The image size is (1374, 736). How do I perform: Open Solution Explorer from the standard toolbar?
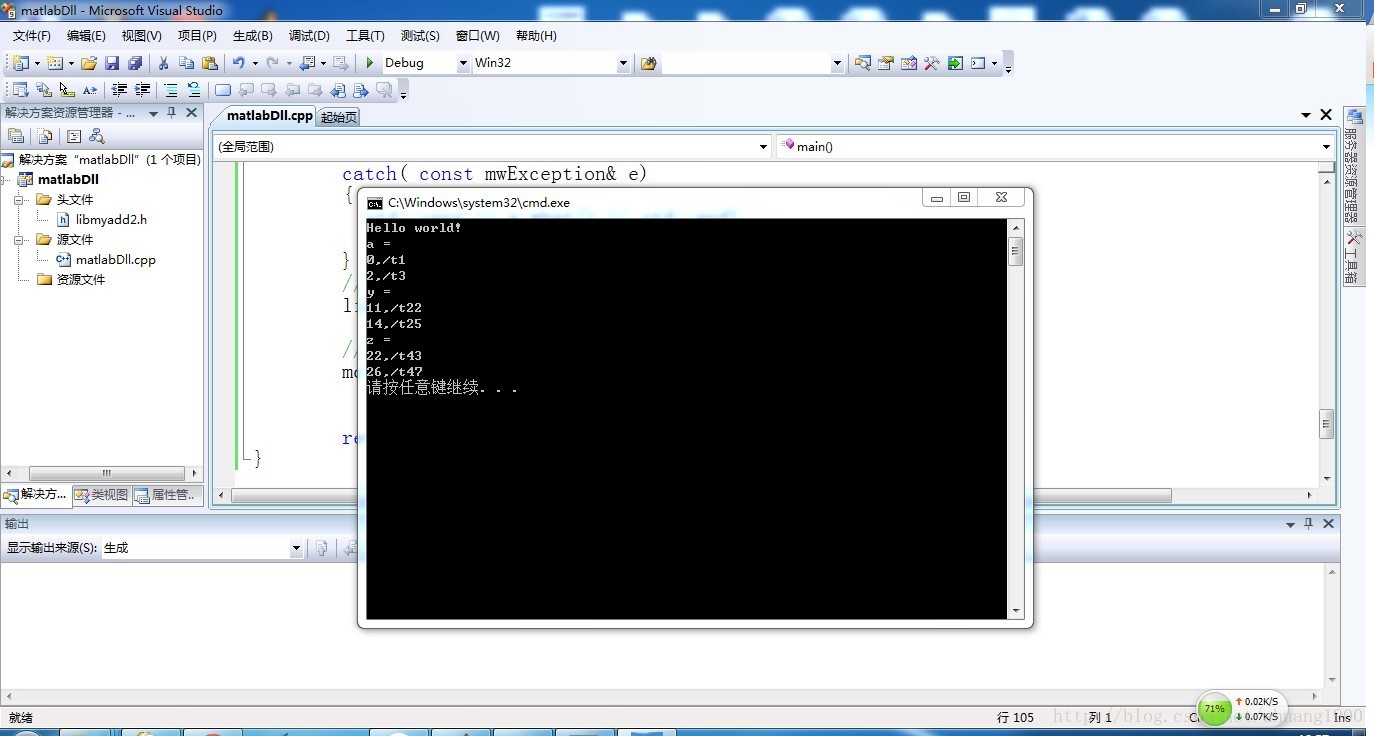(x=863, y=63)
